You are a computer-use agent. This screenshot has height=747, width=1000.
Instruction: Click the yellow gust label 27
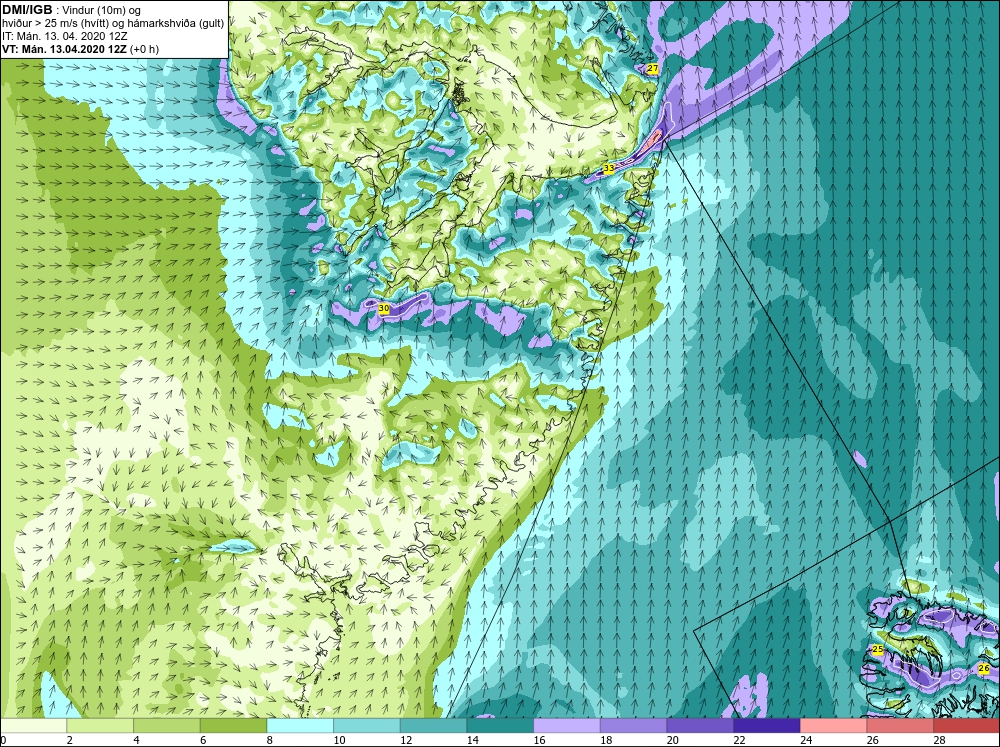(652, 69)
